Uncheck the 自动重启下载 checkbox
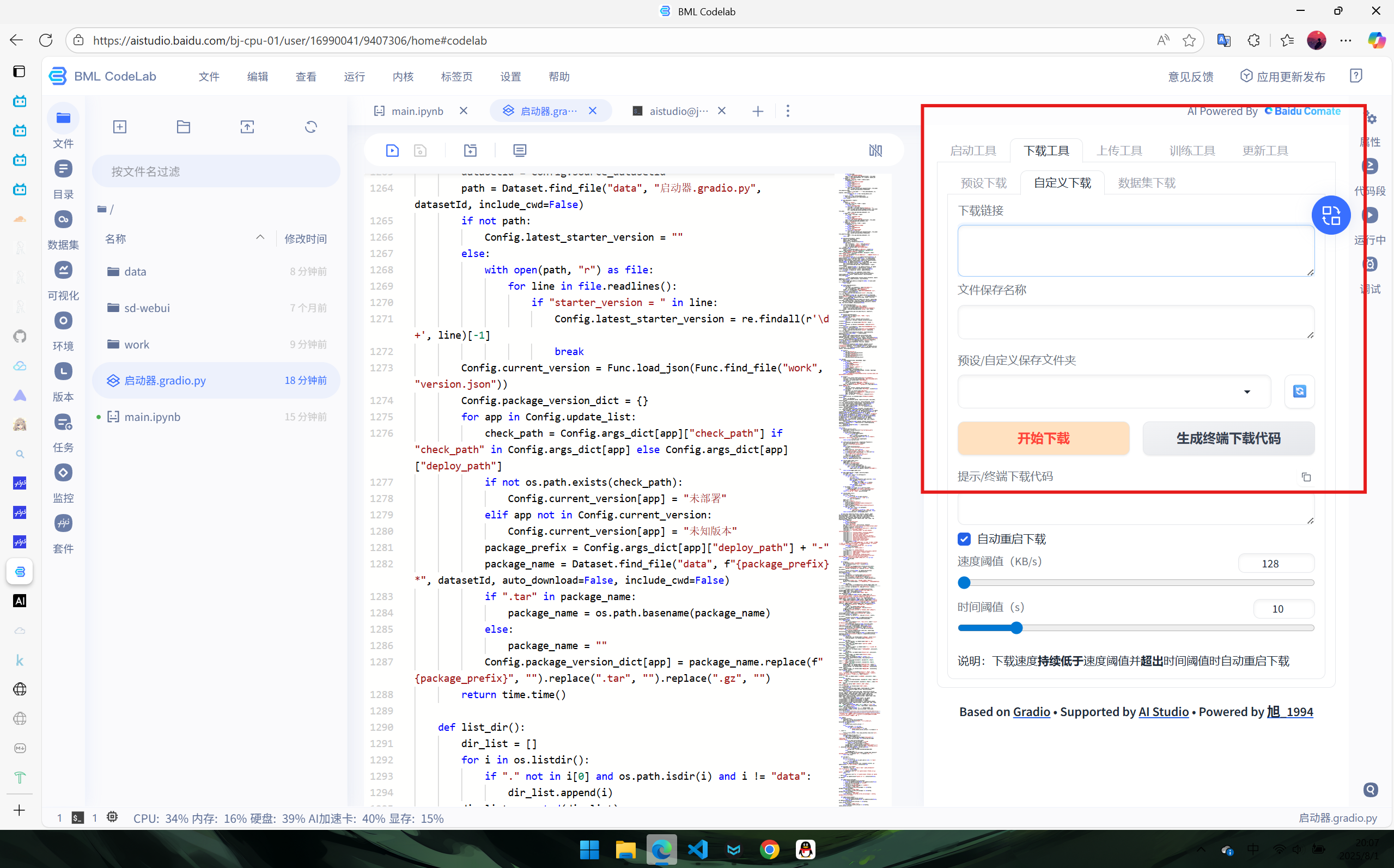This screenshot has width=1394, height=868. pyautogui.click(x=964, y=539)
